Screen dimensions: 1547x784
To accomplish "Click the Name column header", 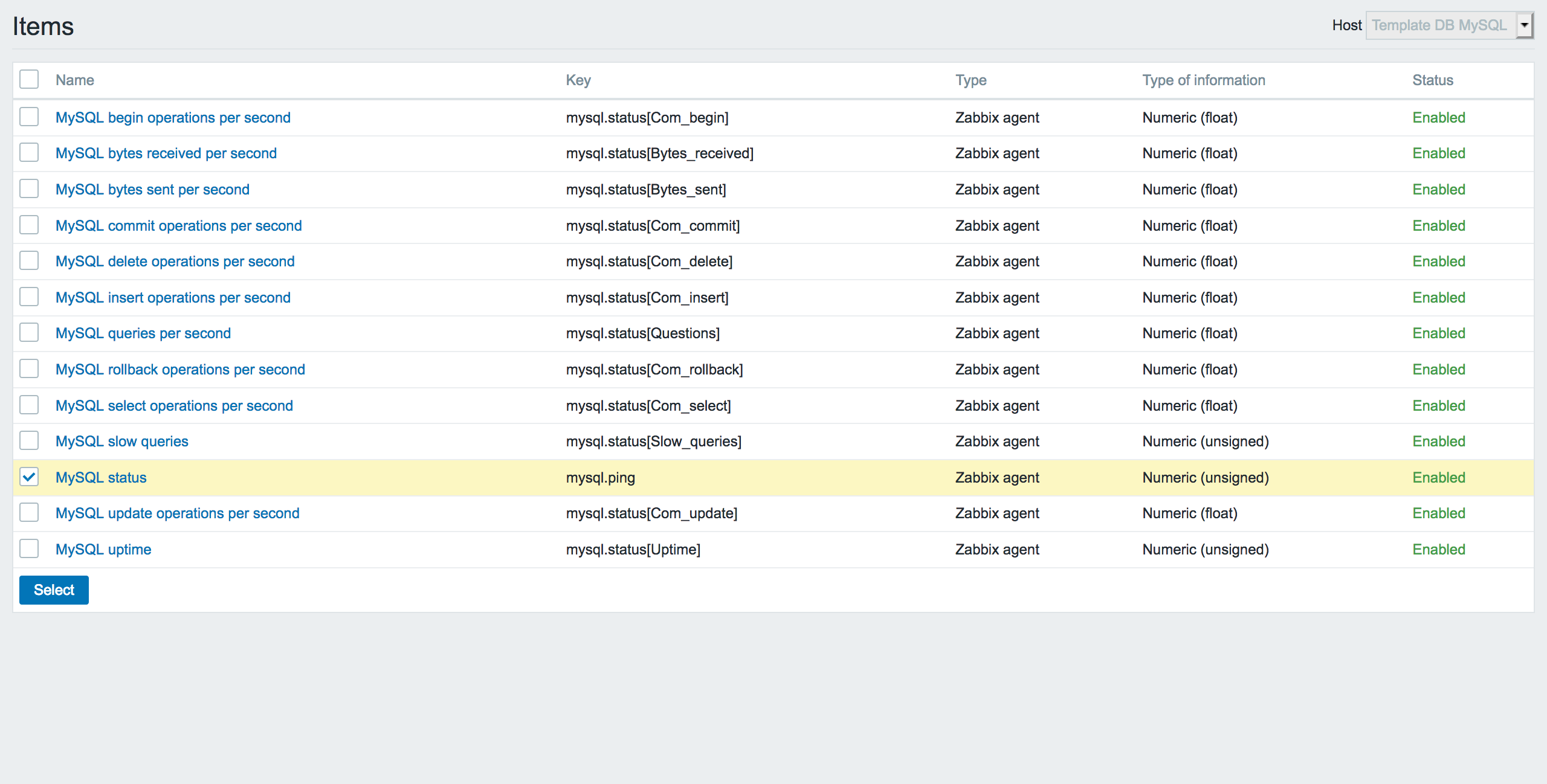I will (x=75, y=80).
